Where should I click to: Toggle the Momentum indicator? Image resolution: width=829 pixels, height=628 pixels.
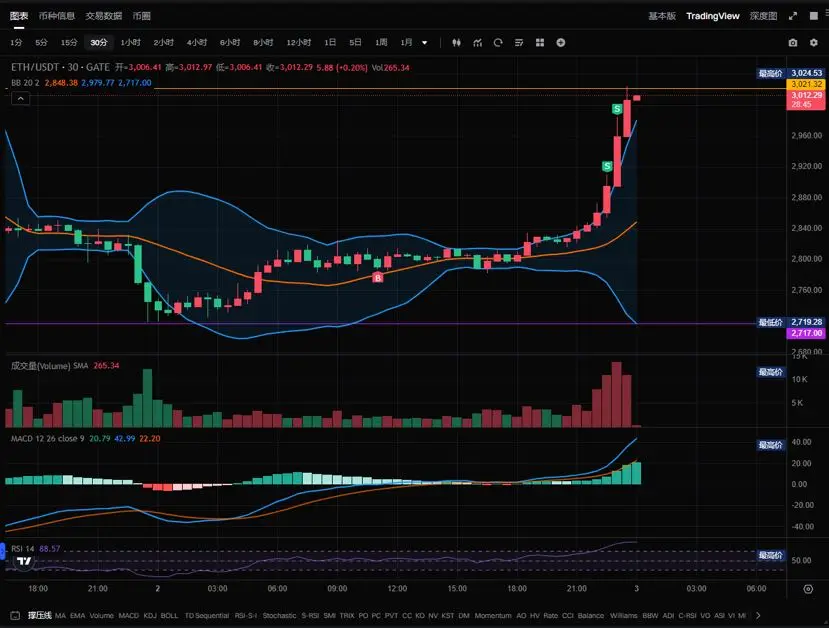pyautogui.click(x=493, y=615)
